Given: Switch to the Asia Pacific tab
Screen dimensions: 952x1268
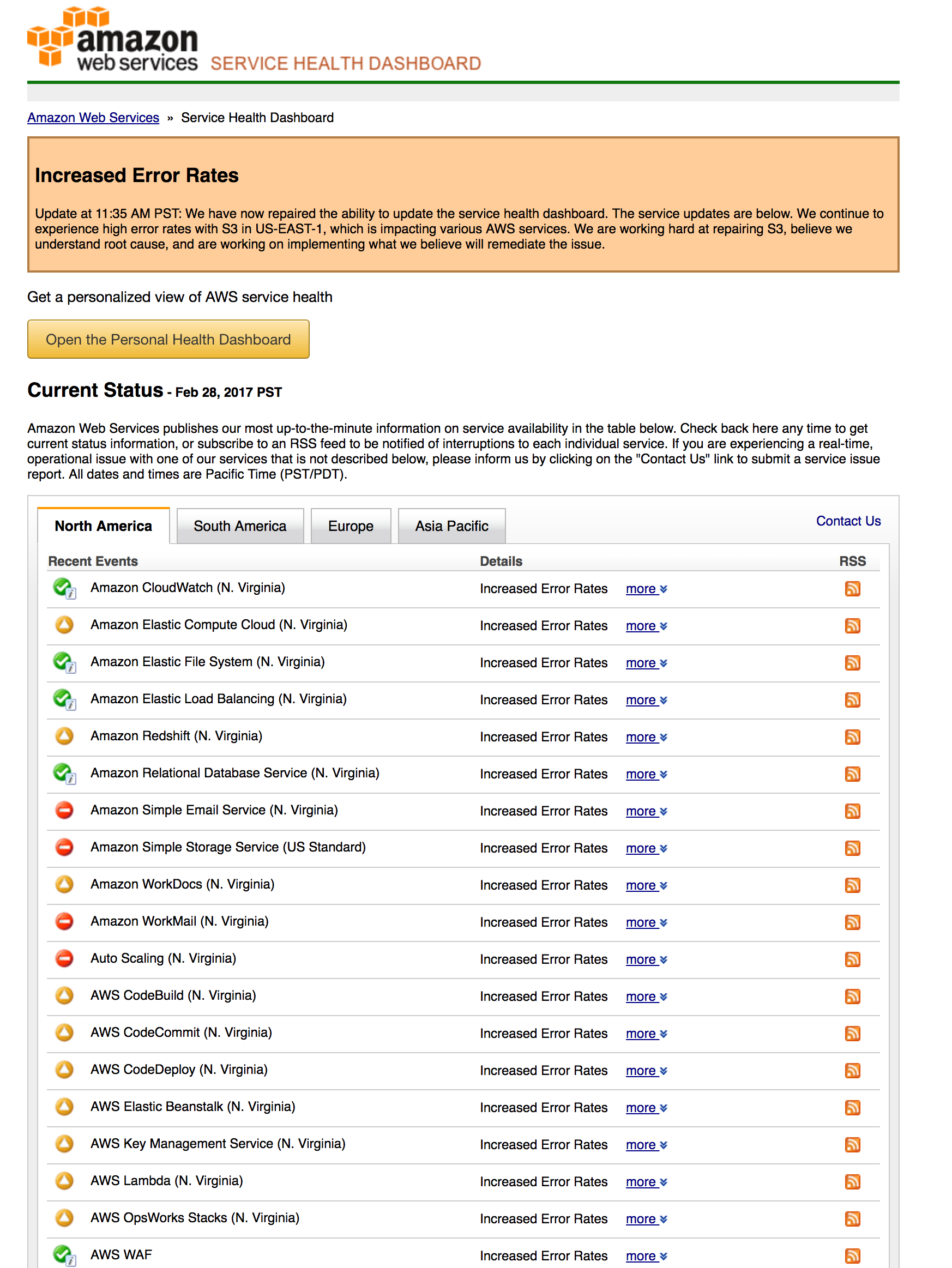Looking at the screenshot, I should point(451,526).
